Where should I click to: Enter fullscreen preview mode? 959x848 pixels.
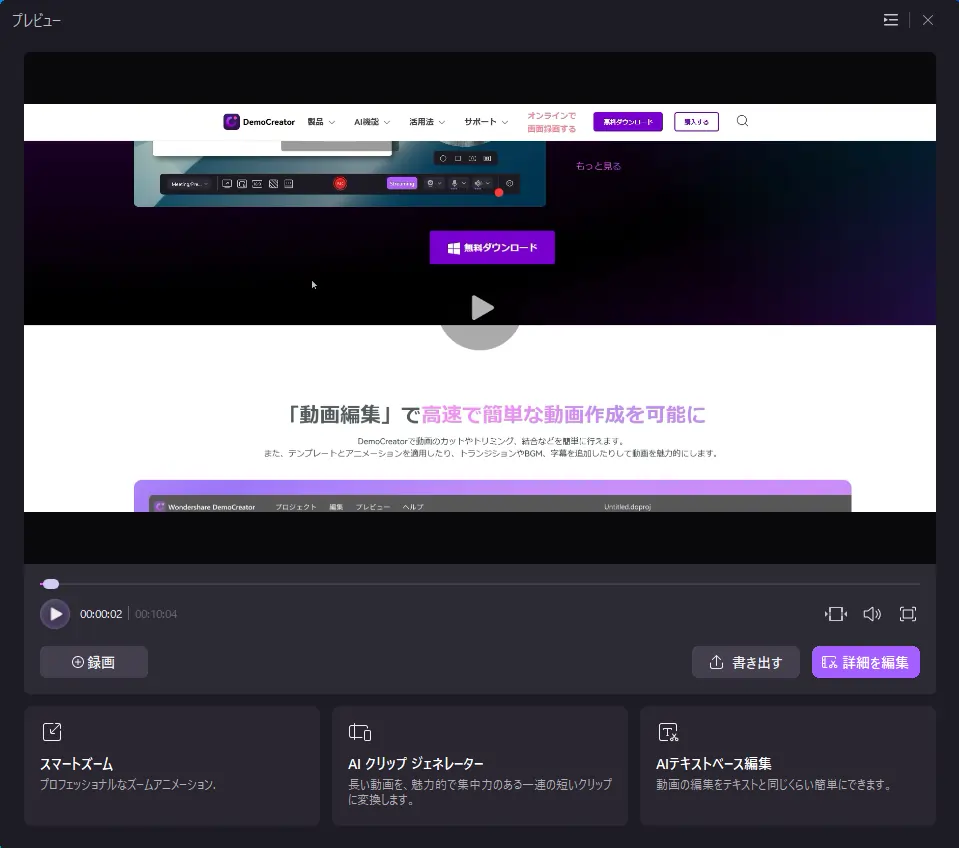pyautogui.click(x=908, y=614)
